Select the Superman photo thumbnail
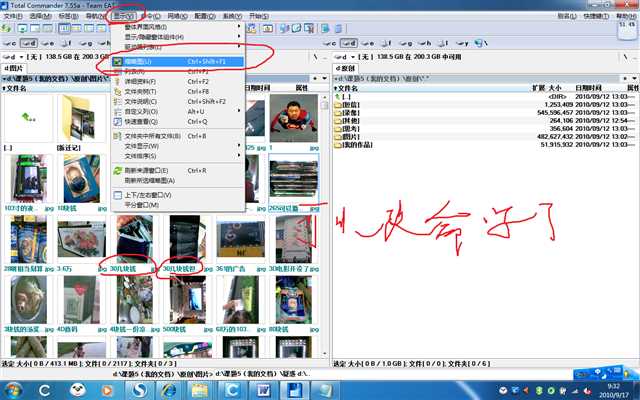Image resolution: width=640 pixels, height=400 pixels. (293, 118)
